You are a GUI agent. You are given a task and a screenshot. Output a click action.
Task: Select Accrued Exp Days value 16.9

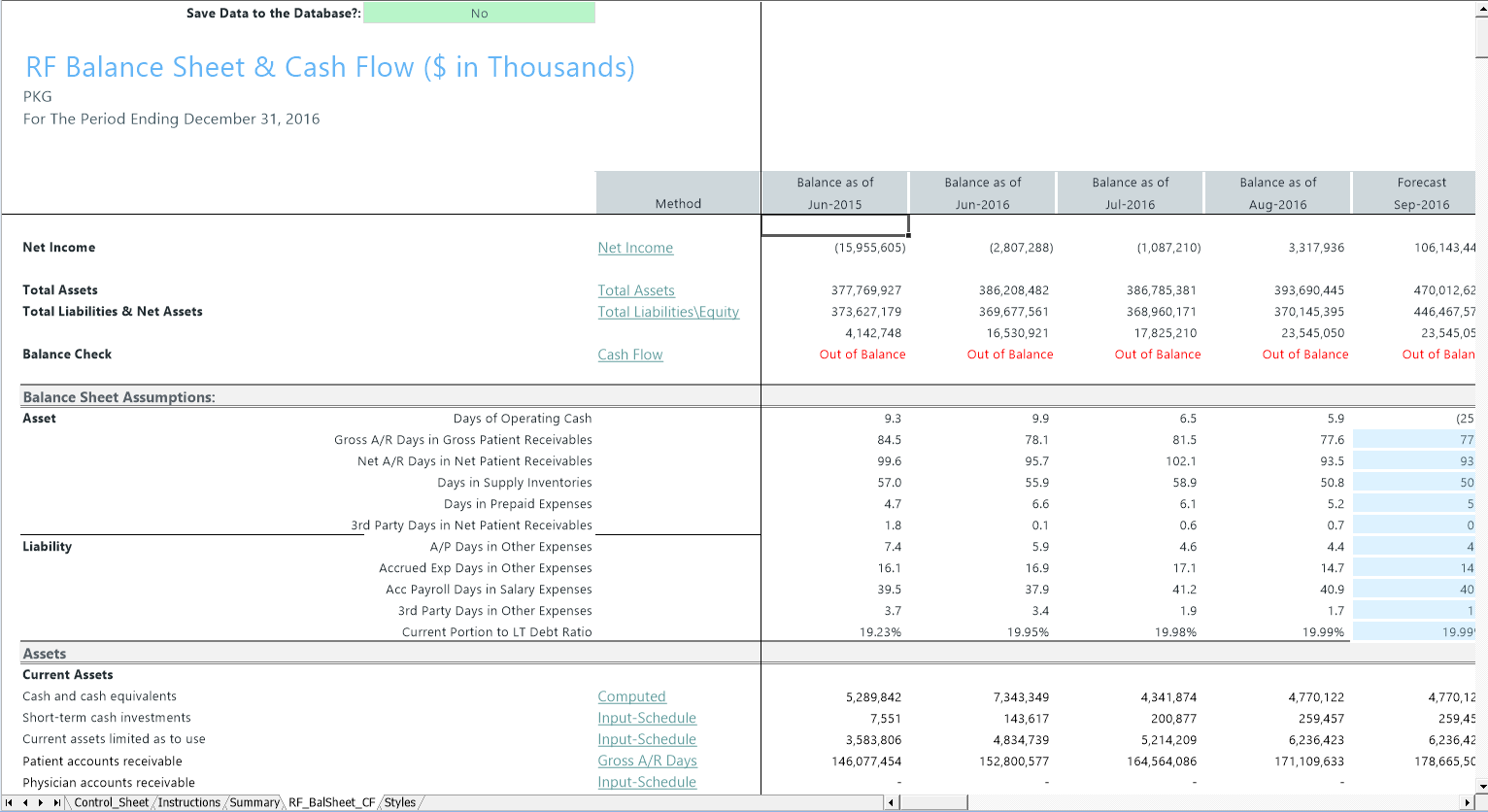pyautogui.click(x=1037, y=568)
